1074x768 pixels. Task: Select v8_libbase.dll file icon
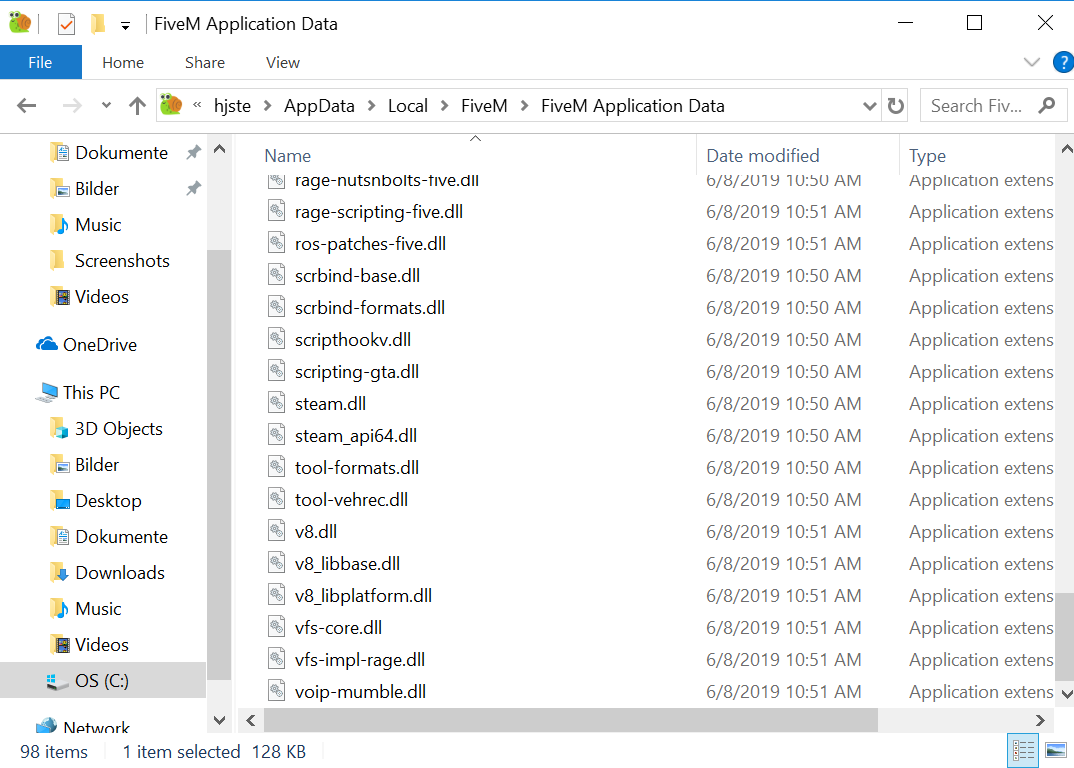coord(277,563)
